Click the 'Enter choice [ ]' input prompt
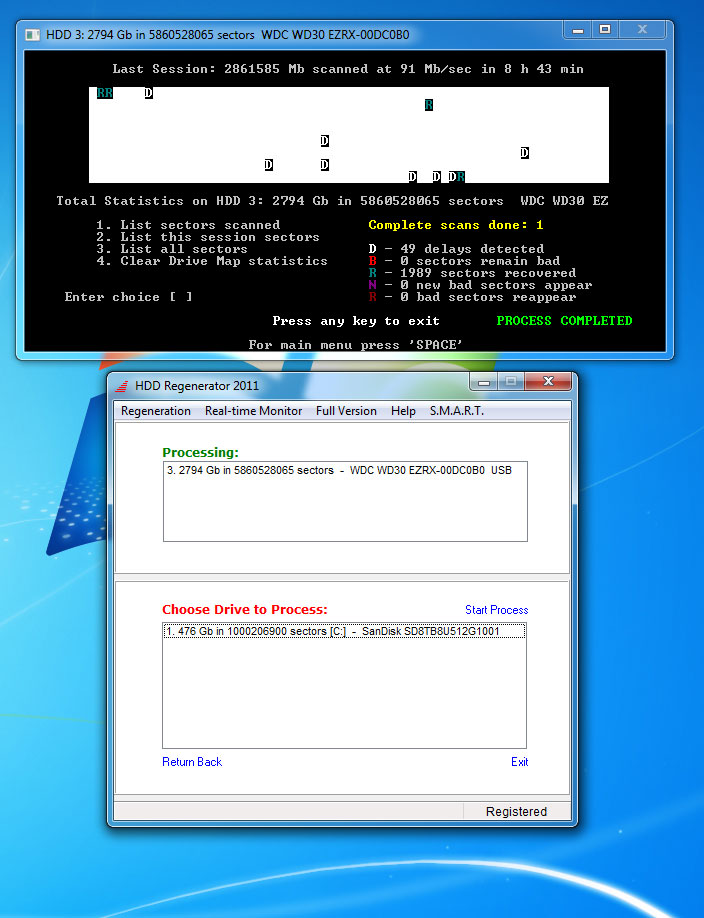This screenshot has height=918, width=704. click(x=128, y=297)
